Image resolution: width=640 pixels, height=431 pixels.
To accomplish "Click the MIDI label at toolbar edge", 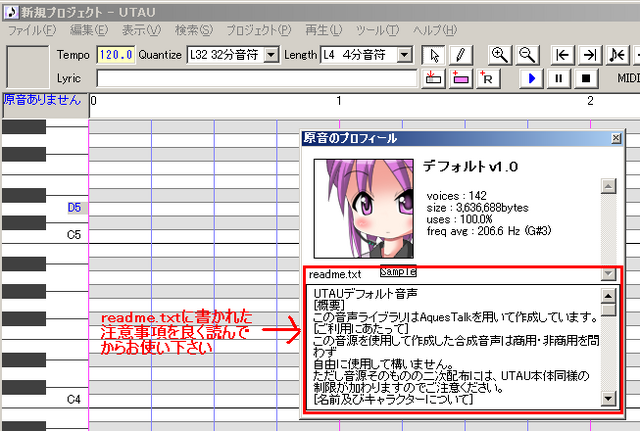I will pos(629,78).
